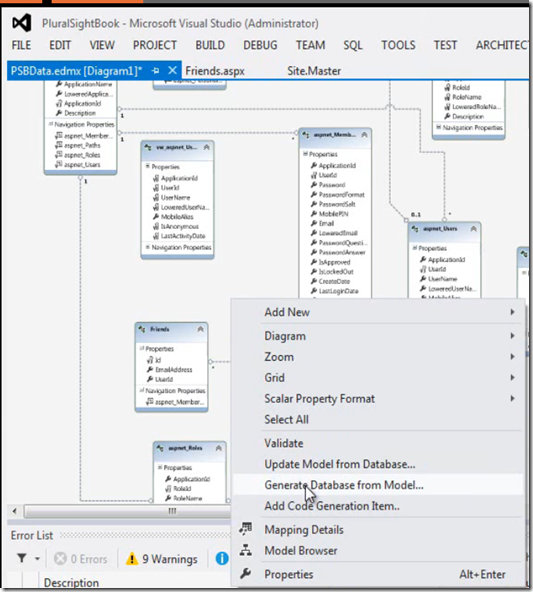Screen dimensions: 533x592
Task: Open the SQL menu
Action: [353, 45]
